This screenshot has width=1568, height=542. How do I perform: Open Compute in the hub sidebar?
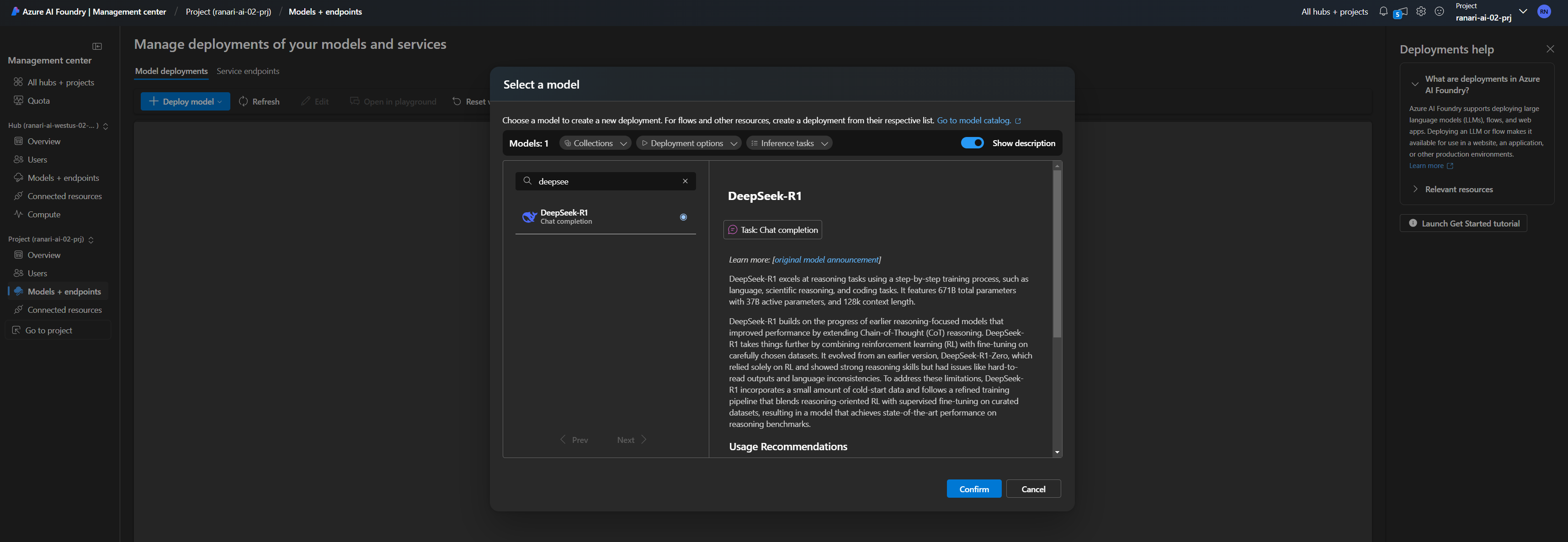click(x=43, y=214)
